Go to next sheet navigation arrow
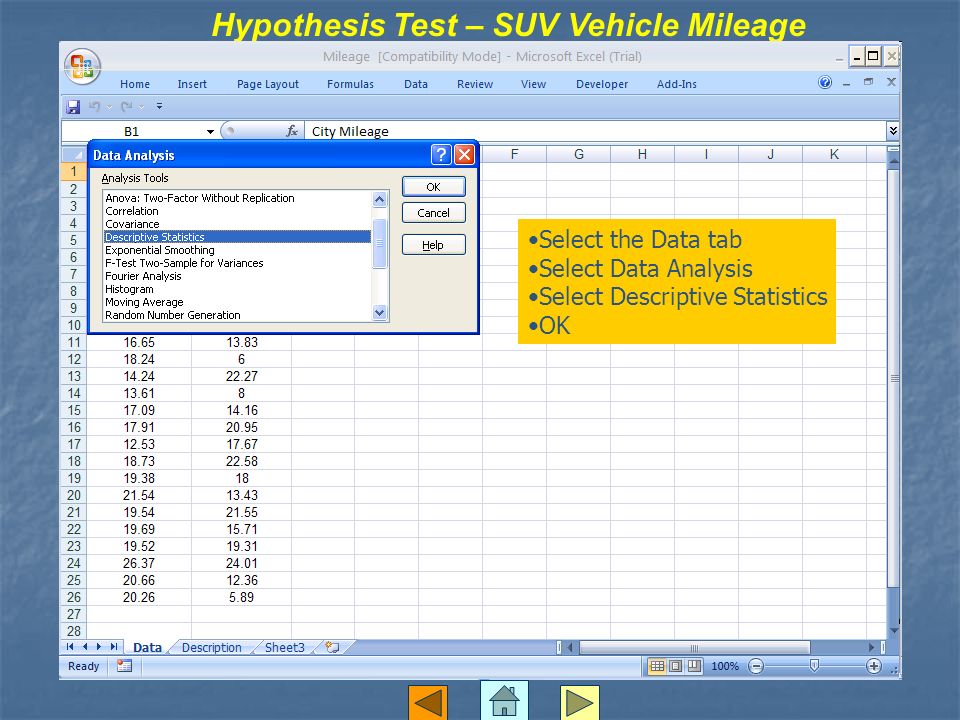 [x=99, y=647]
